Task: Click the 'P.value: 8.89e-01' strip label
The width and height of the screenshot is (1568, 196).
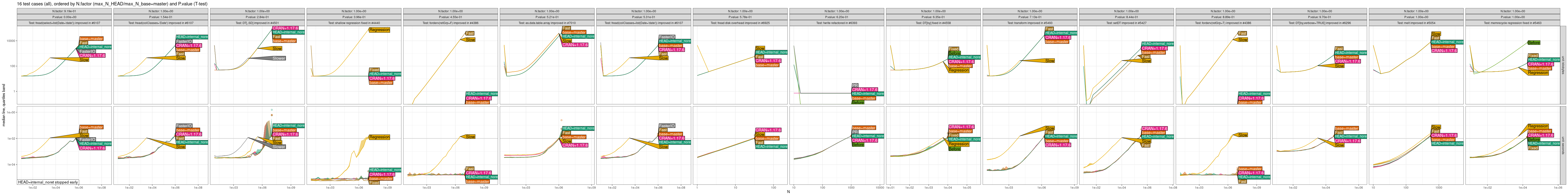Action: 1222,17
